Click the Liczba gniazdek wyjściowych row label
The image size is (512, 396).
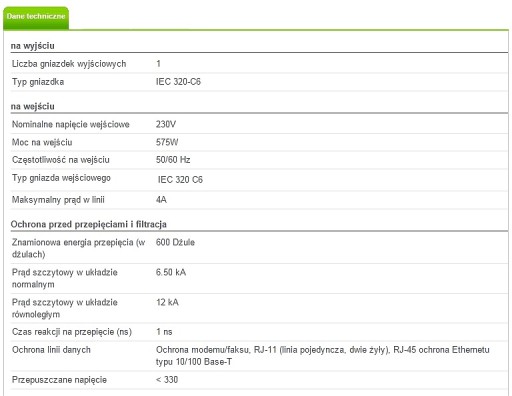click(69, 64)
